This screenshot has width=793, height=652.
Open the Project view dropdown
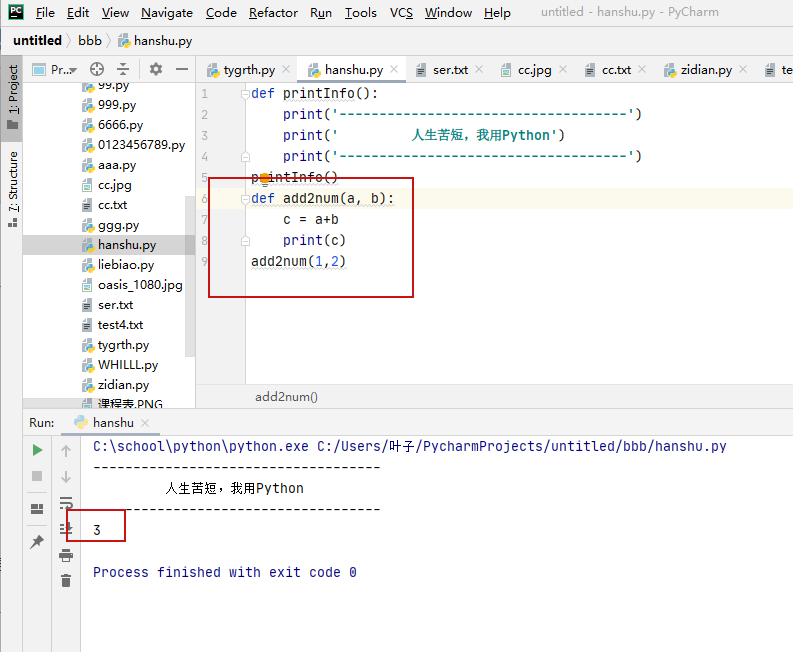click(55, 69)
